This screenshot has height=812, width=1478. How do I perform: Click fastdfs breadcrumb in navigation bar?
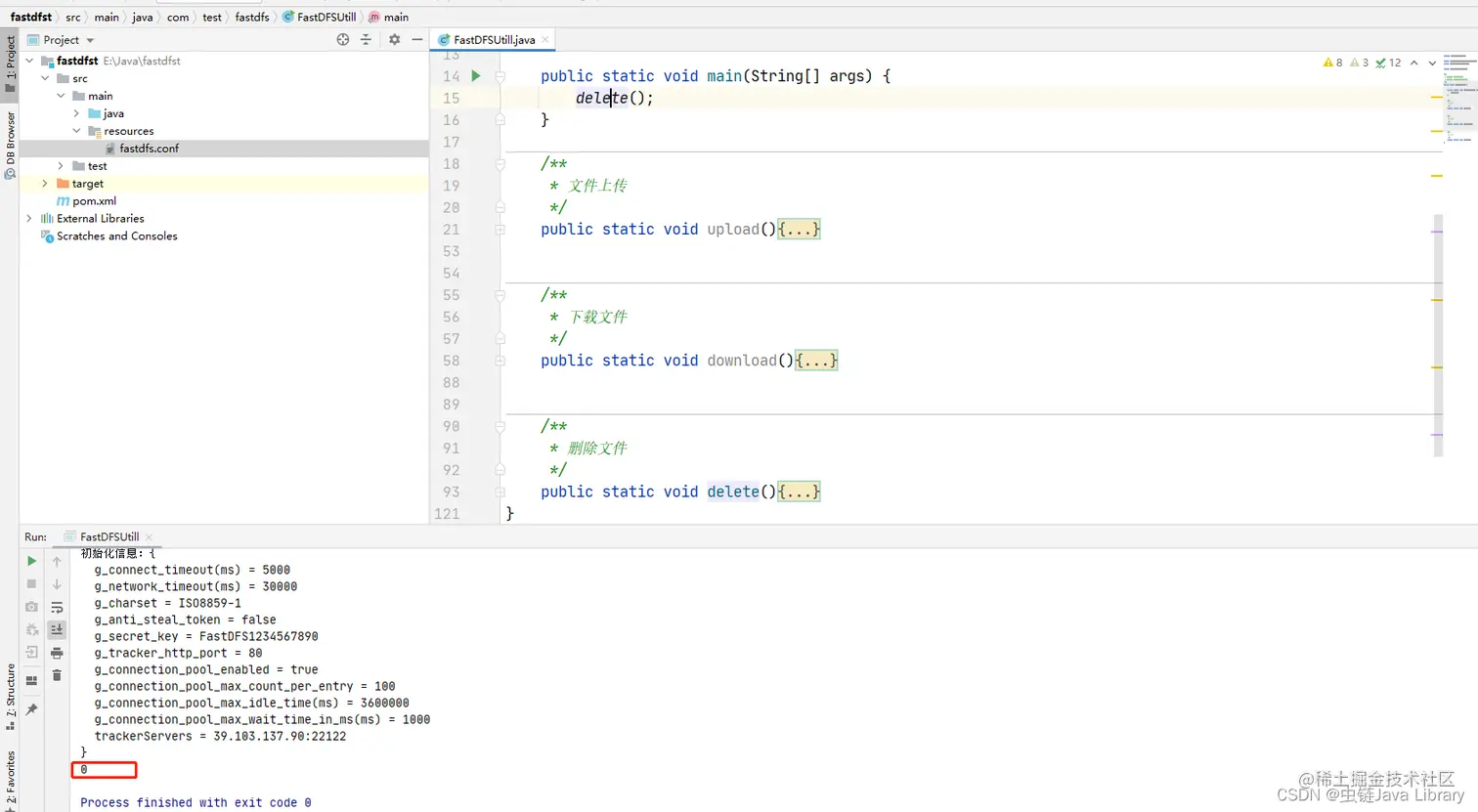coord(252,17)
